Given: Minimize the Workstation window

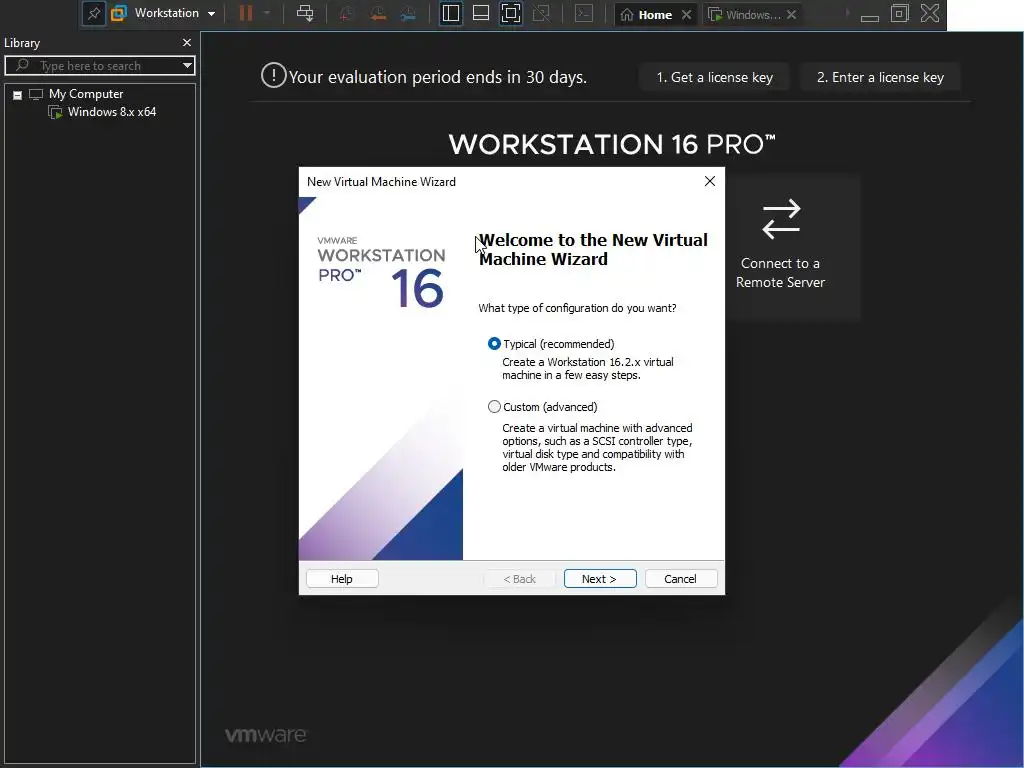Looking at the screenshot, I should [x=870, y=17].
